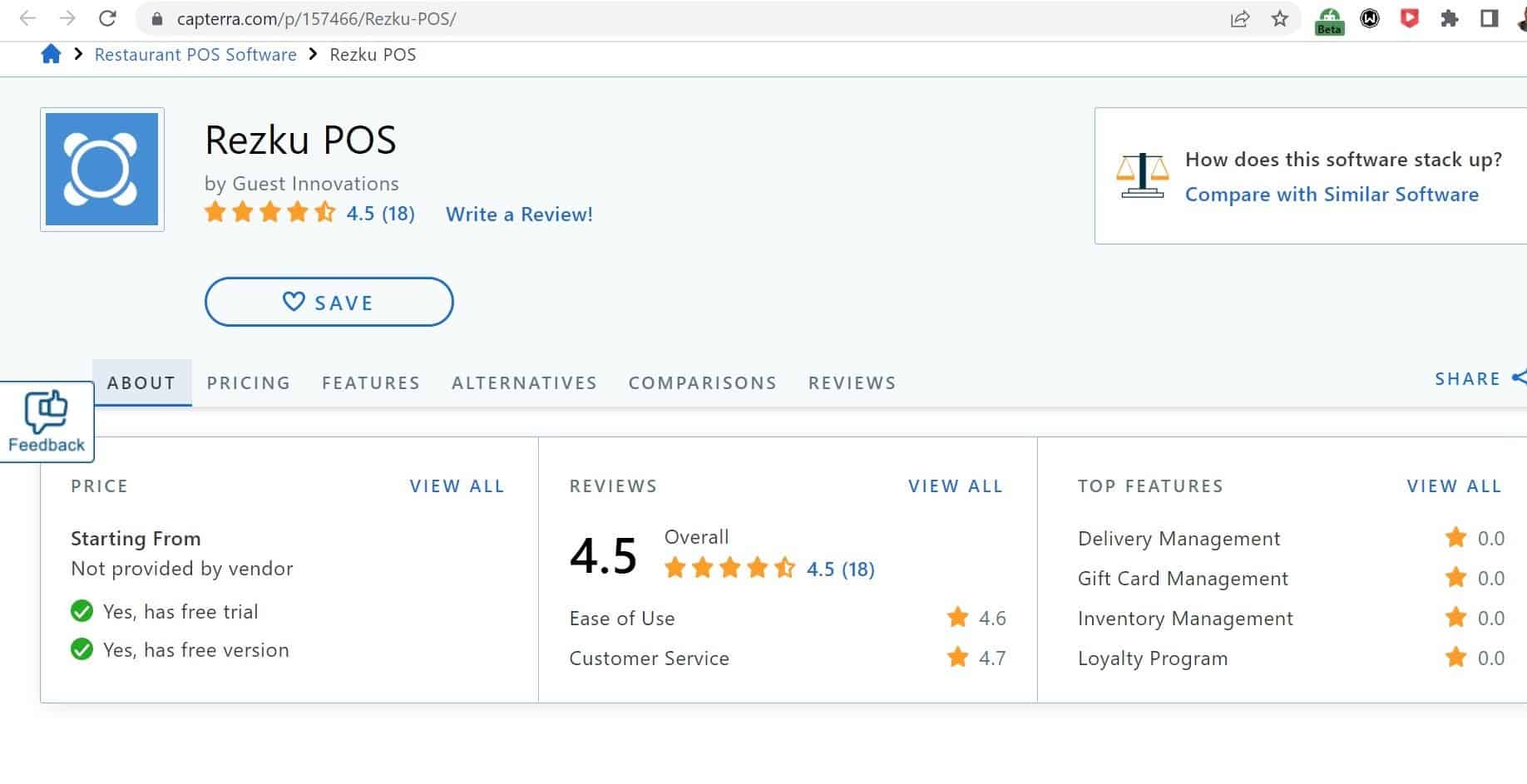Viewport: 1527px width, 784px height.
Task: Click the Inventory Management label
Action: coord(1185,619)
